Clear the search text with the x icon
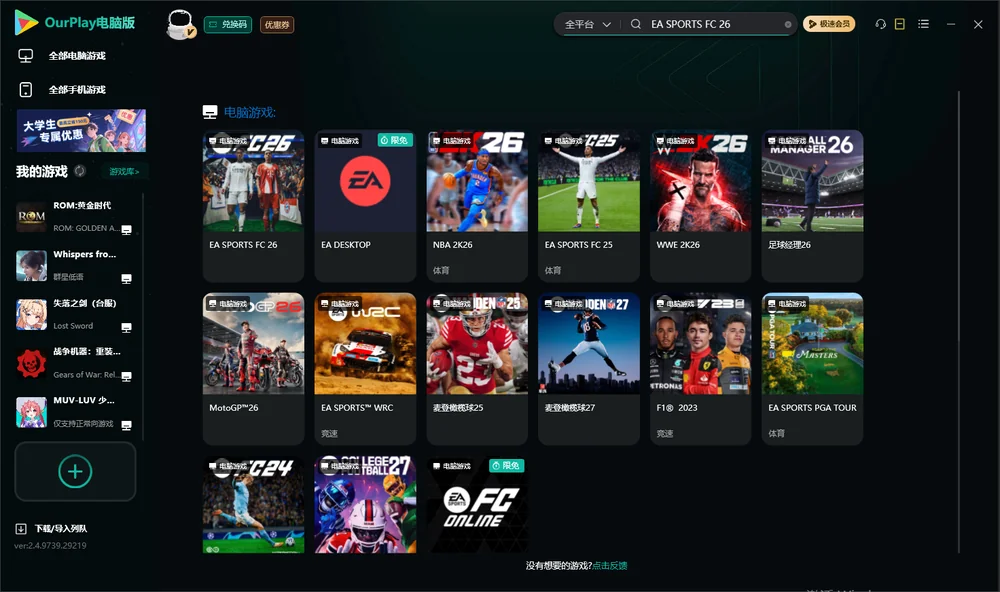1000x592 pixels. coord(788,24)
